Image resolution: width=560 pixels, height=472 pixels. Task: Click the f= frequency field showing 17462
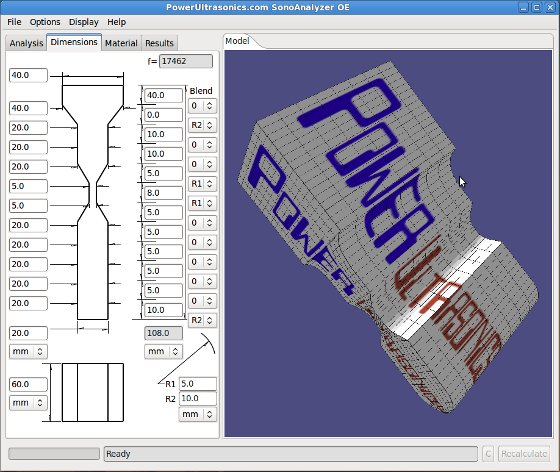coord(186,61)
